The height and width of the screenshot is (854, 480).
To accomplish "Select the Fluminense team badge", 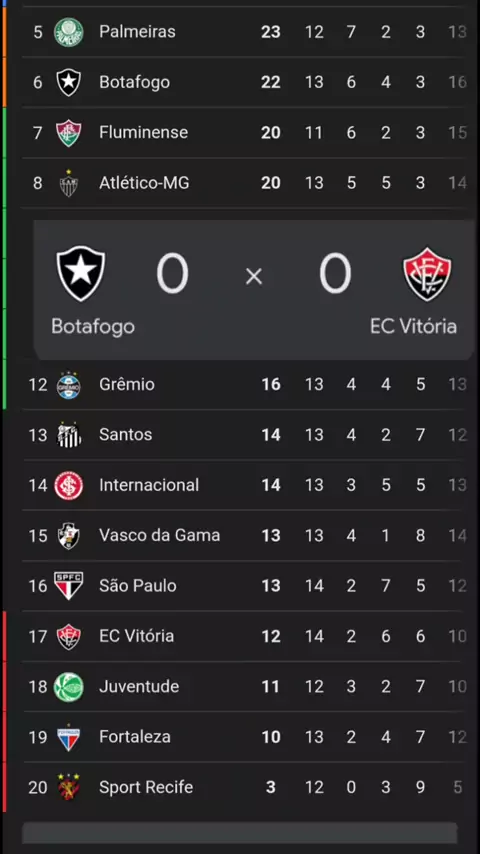I will point(69,133).
